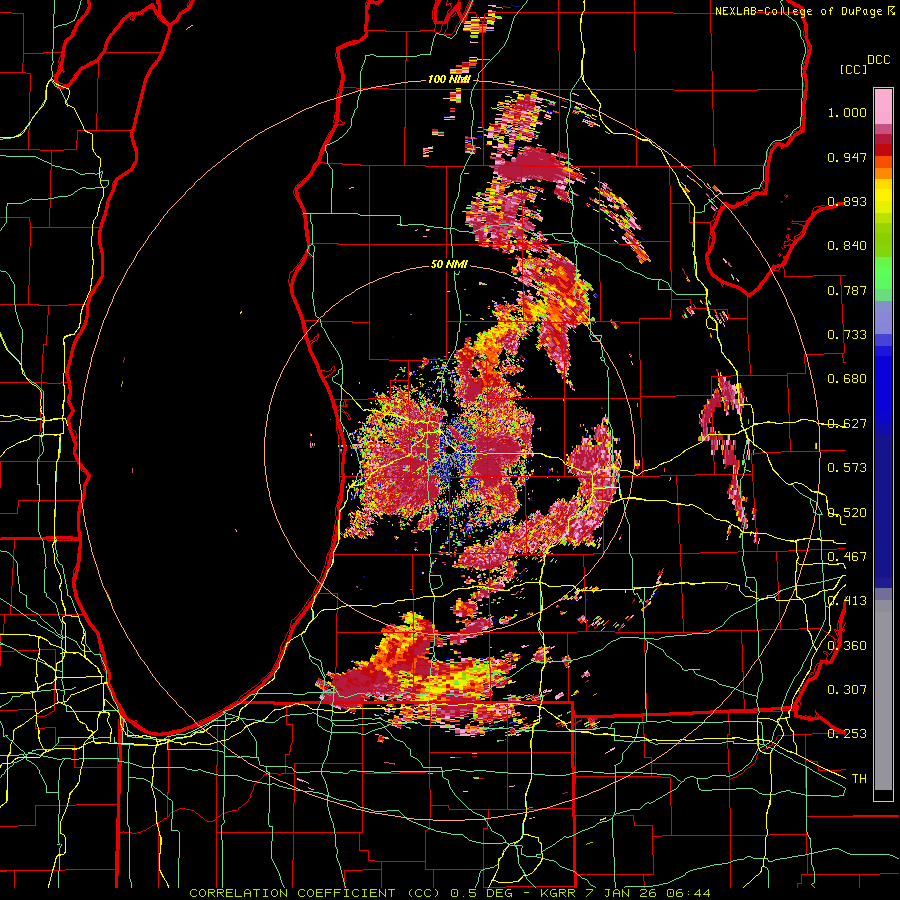
Task: Select the 0.573 legend value
Action: tap(847, 468)
